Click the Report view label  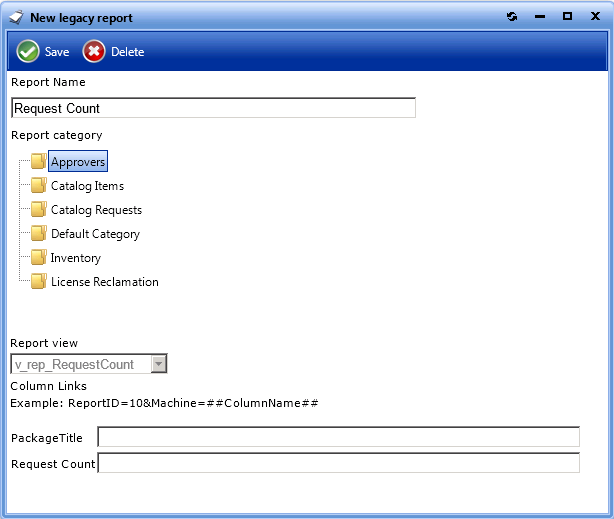pos(44,343)
